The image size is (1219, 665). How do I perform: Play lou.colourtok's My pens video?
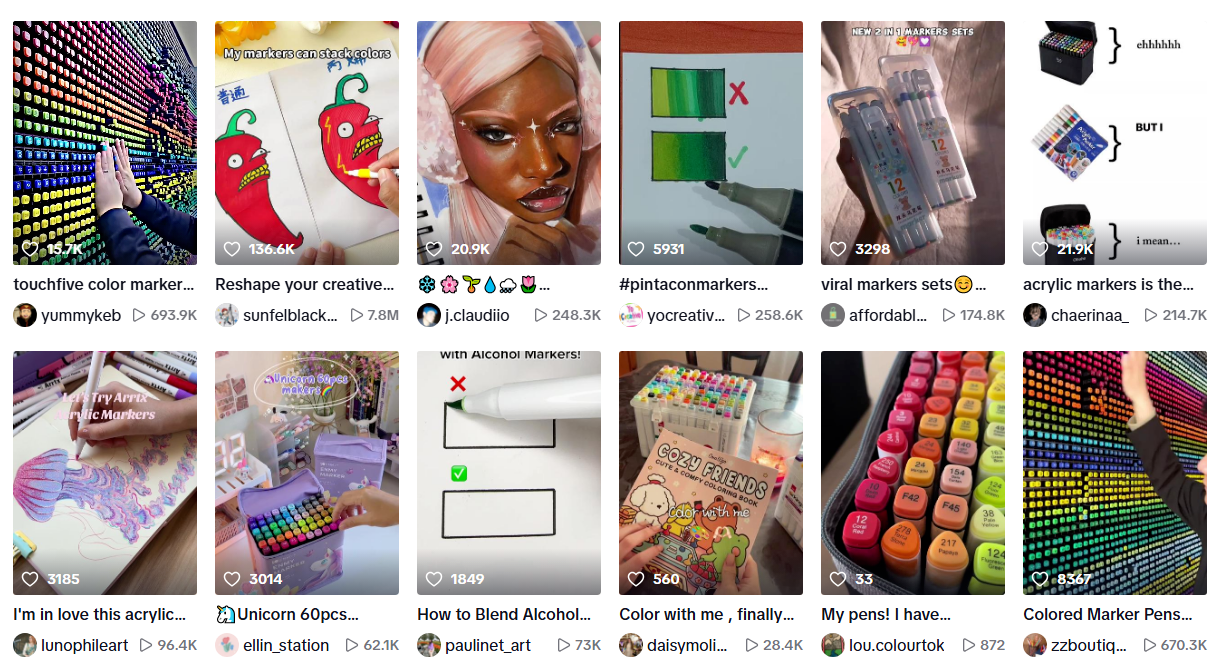click(913, 473)
